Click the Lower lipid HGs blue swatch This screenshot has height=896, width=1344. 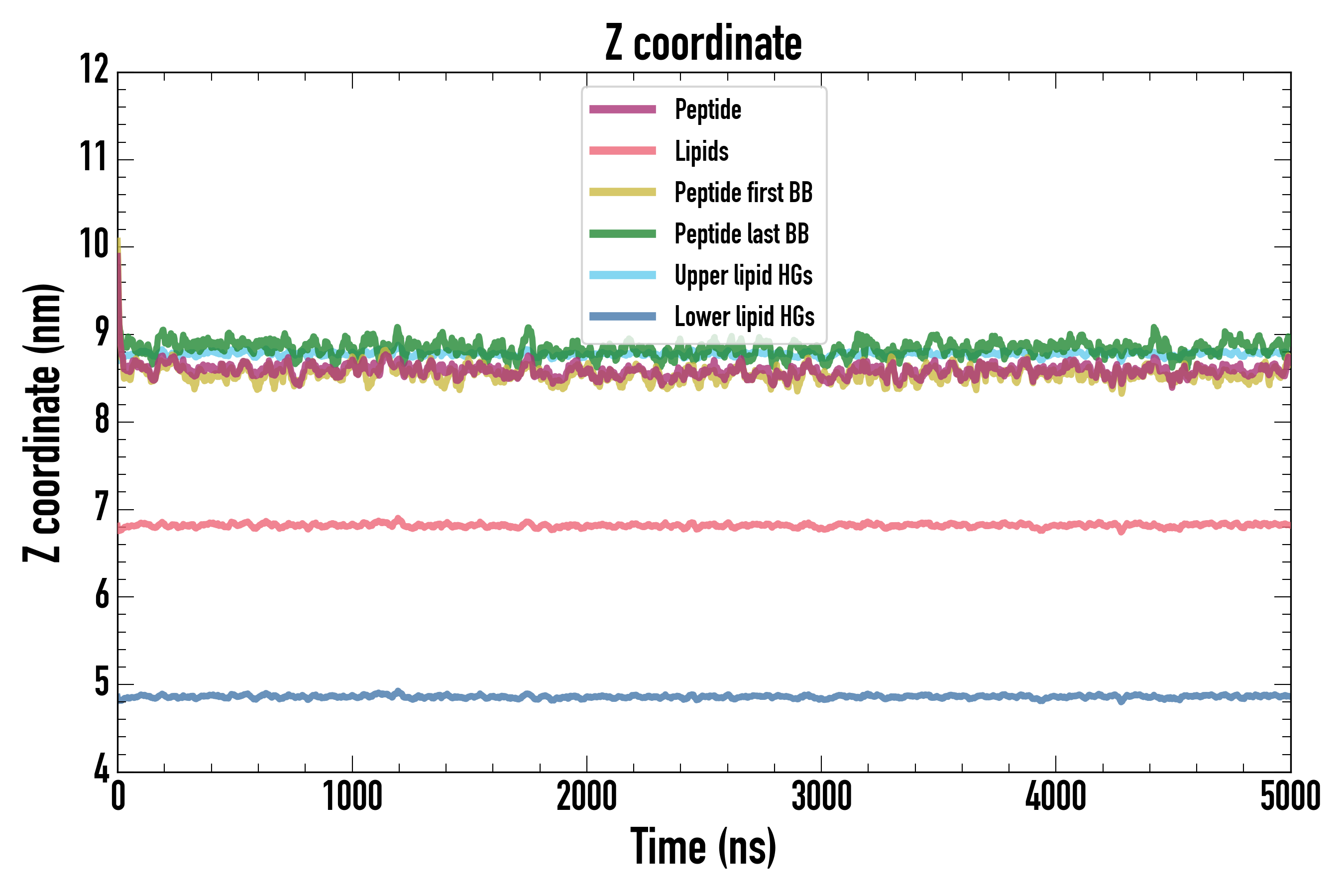(622, 317)
